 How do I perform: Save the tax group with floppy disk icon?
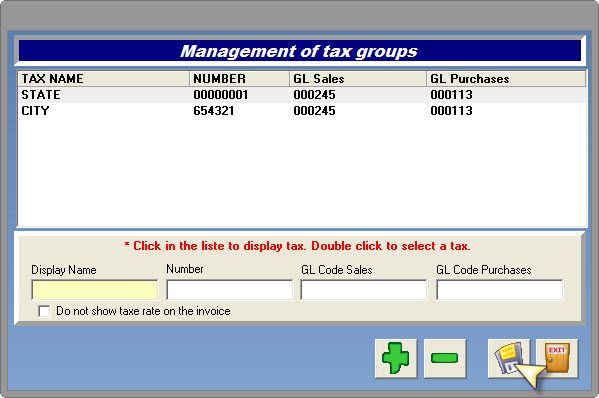(509, 358)
